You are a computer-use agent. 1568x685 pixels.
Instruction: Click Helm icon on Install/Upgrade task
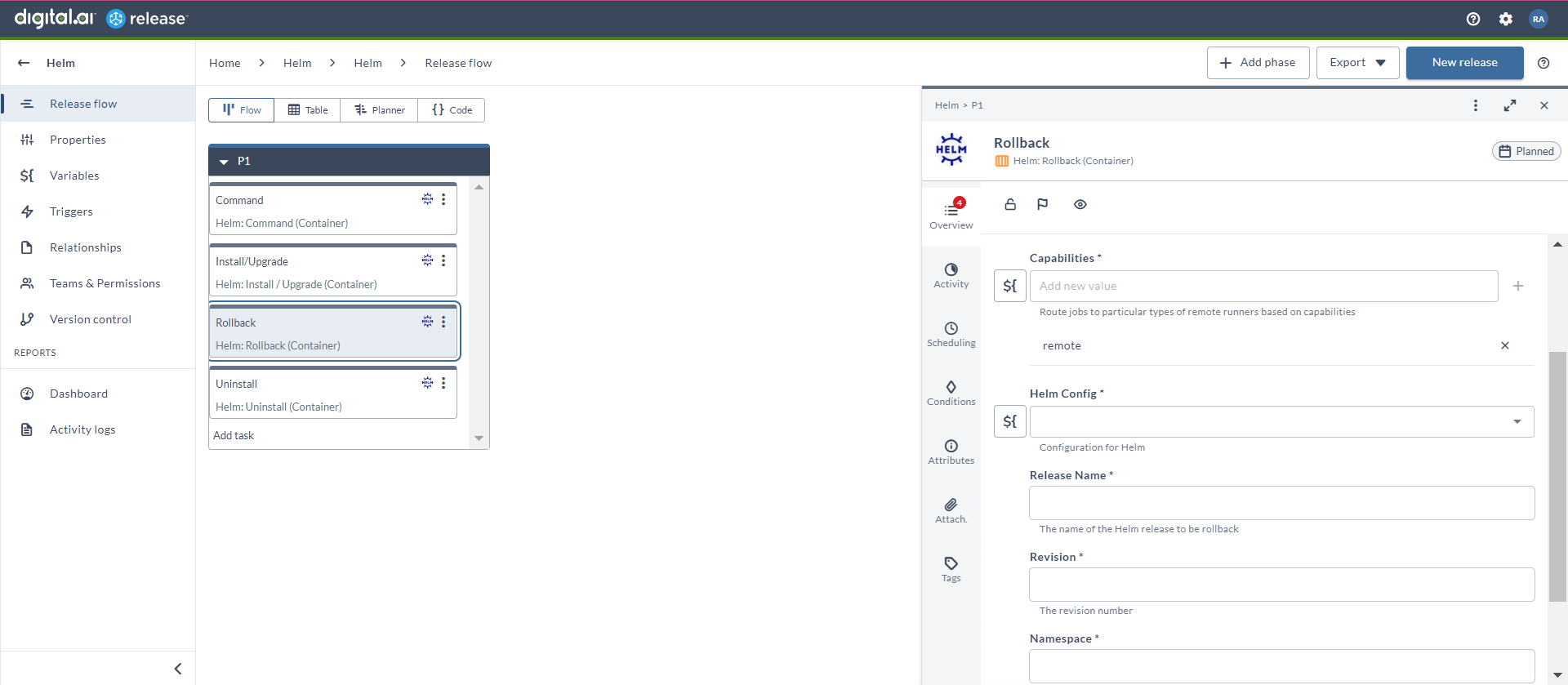tap(427, 260)
